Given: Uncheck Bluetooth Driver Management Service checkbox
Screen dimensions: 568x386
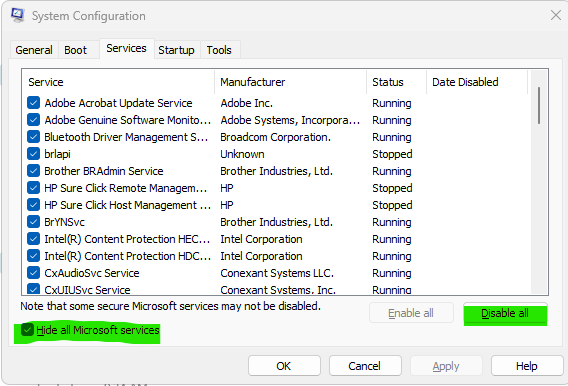Looking at the screenshot, I should [x=33, y=137].
